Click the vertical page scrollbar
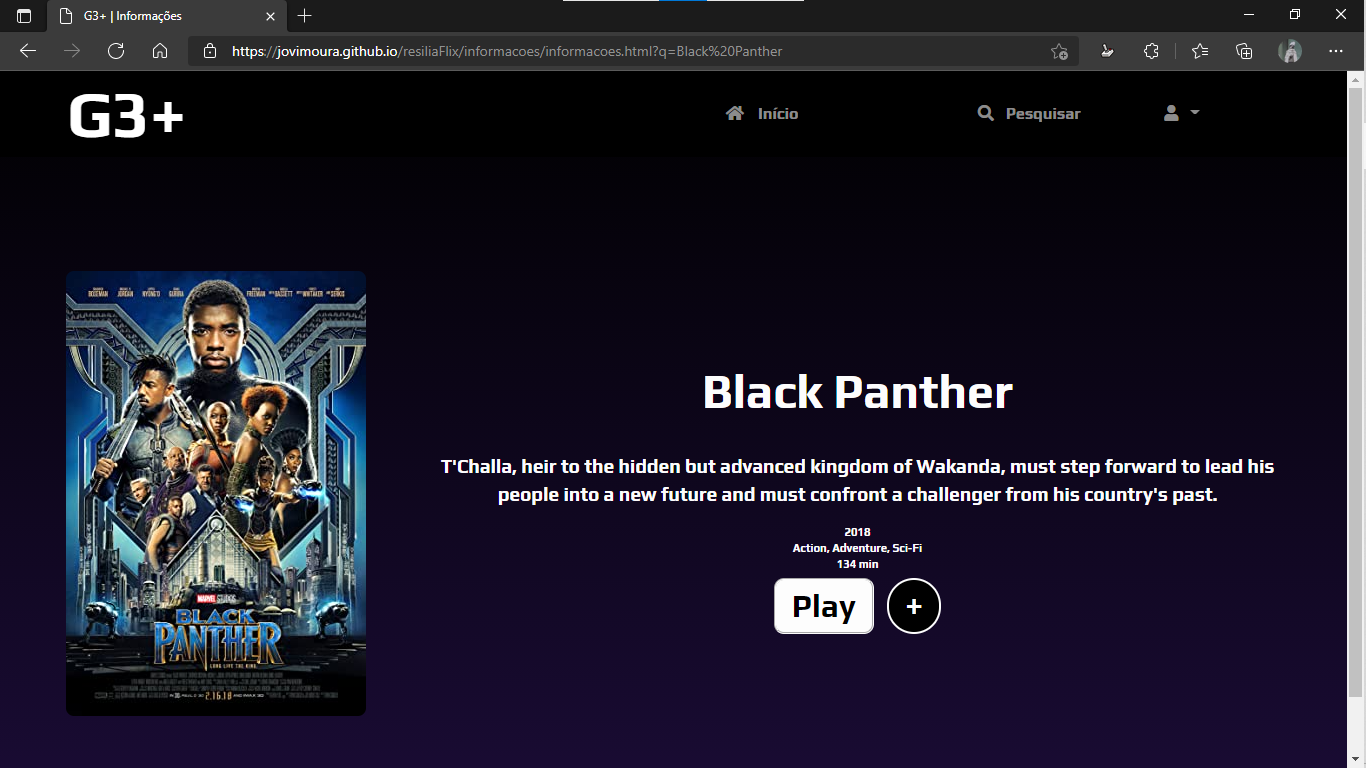Screen dimensions: 1366x768 (1357, 390)
